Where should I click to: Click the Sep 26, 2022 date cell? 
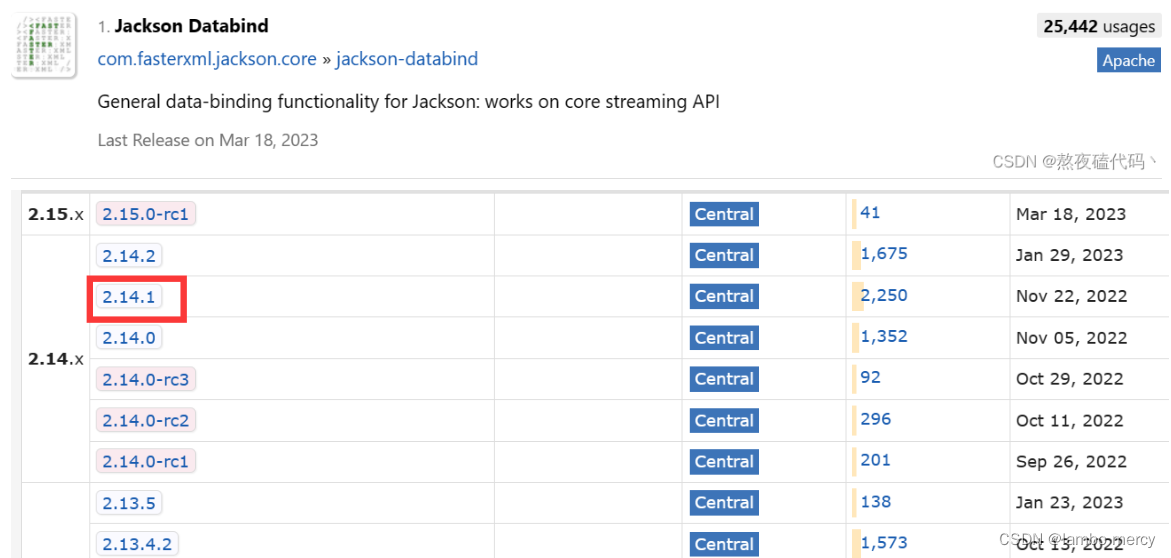click(x=1070, y=462)
